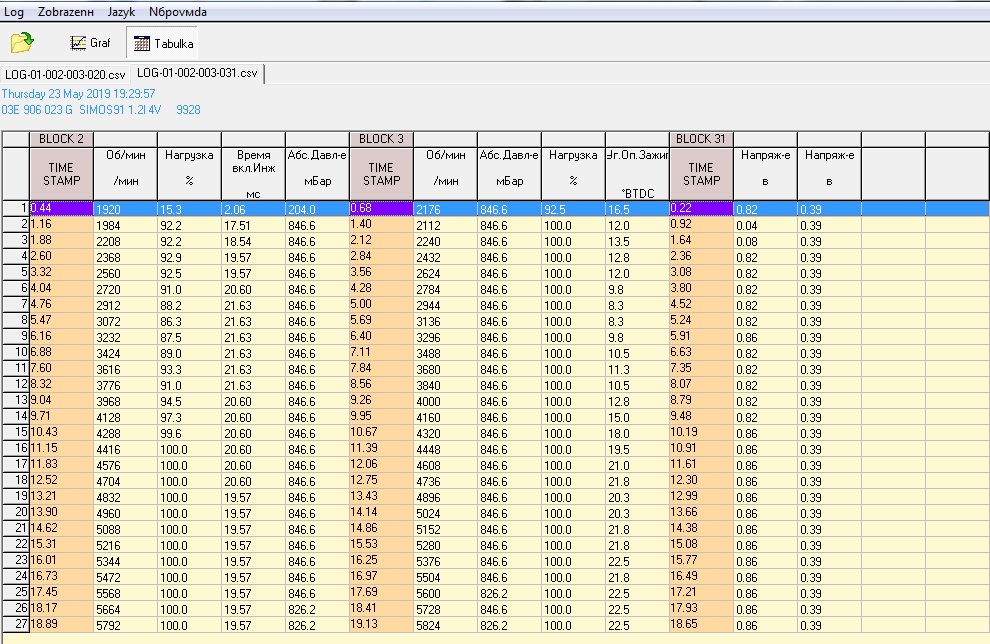Open the Jazyk language menu
Viewport: 990px width, 644px height.
click(x=121, y=12)
